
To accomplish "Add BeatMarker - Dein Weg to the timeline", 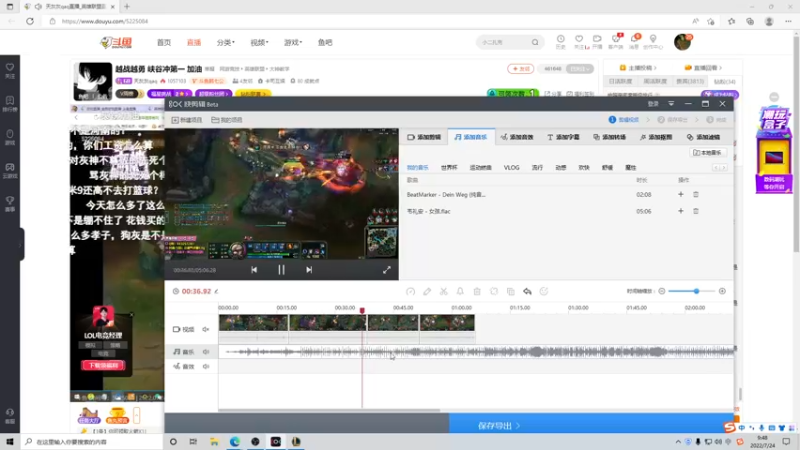I will (681, 194).
